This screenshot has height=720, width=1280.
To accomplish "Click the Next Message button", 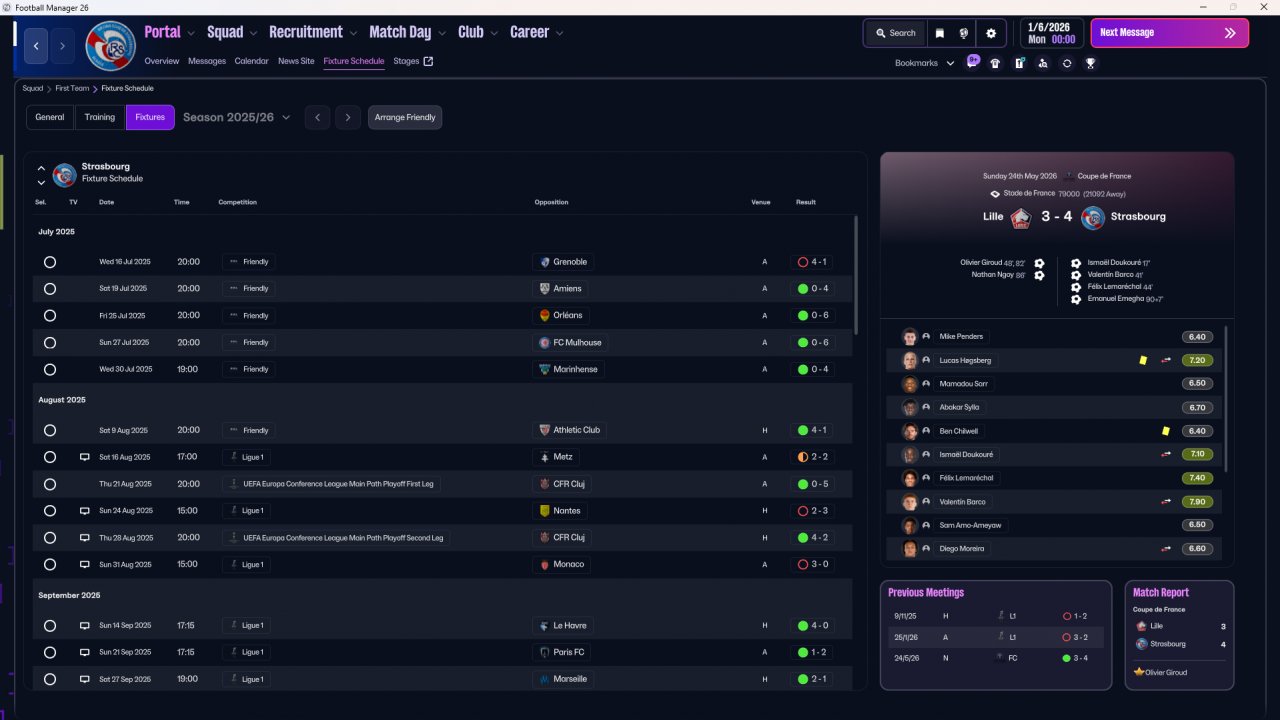I will point(1169,33).
